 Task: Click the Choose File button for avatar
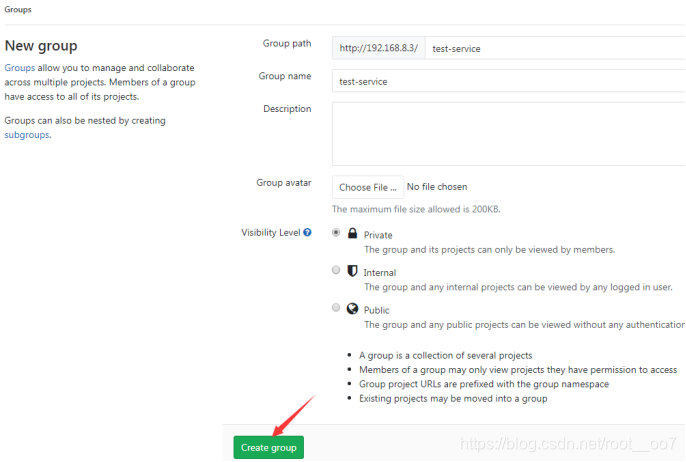(367, 187)
